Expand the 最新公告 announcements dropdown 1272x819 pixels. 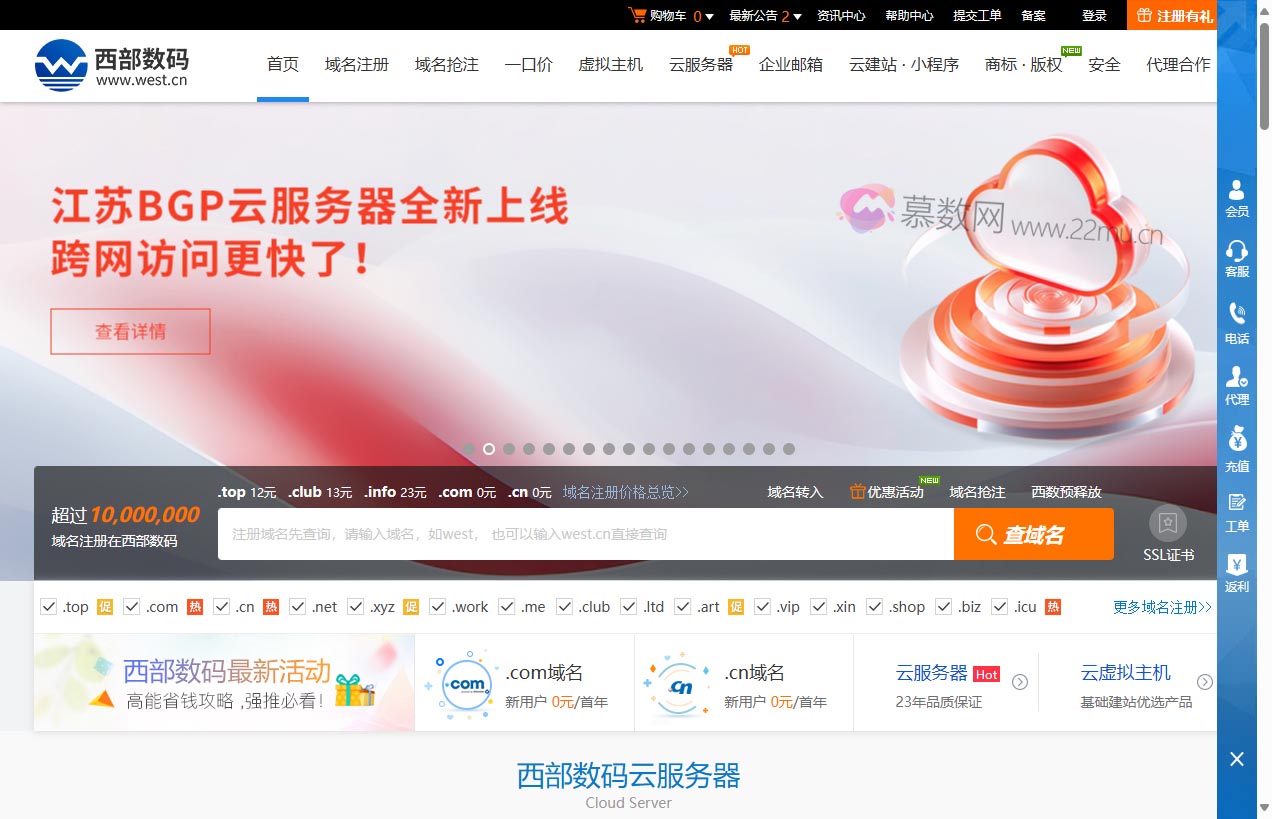(798, 15)
